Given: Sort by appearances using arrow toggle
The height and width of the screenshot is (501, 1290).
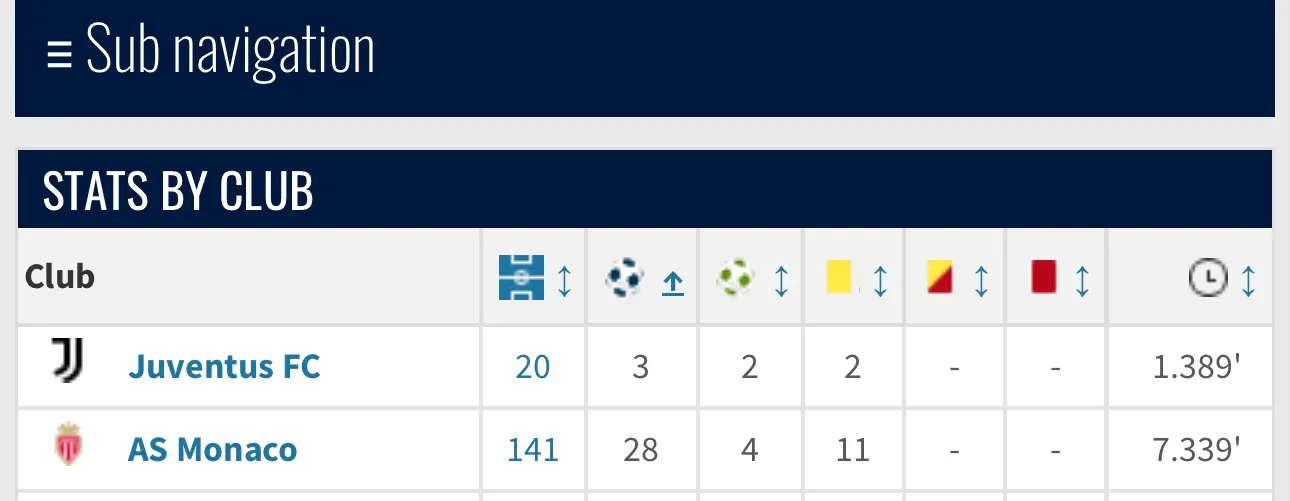Looking at the screenshot, I should coord(564,281).
